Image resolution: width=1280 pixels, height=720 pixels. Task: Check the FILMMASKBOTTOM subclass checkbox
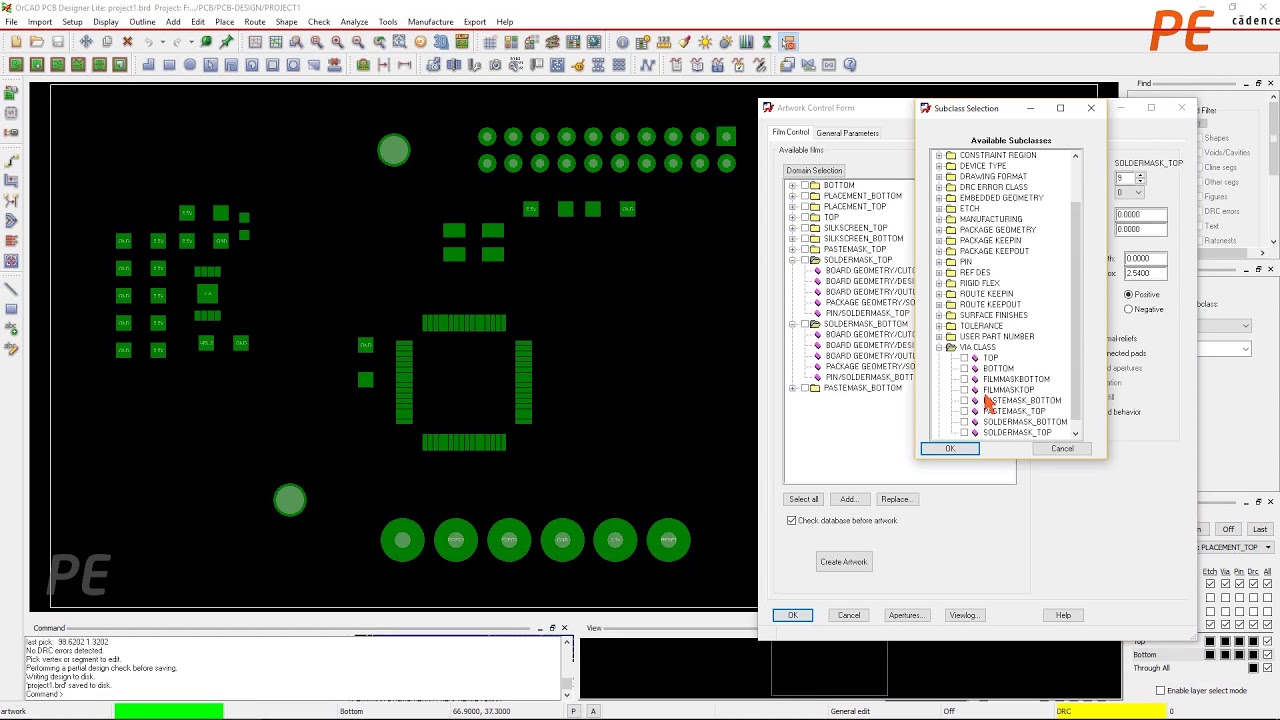(964, 379)
